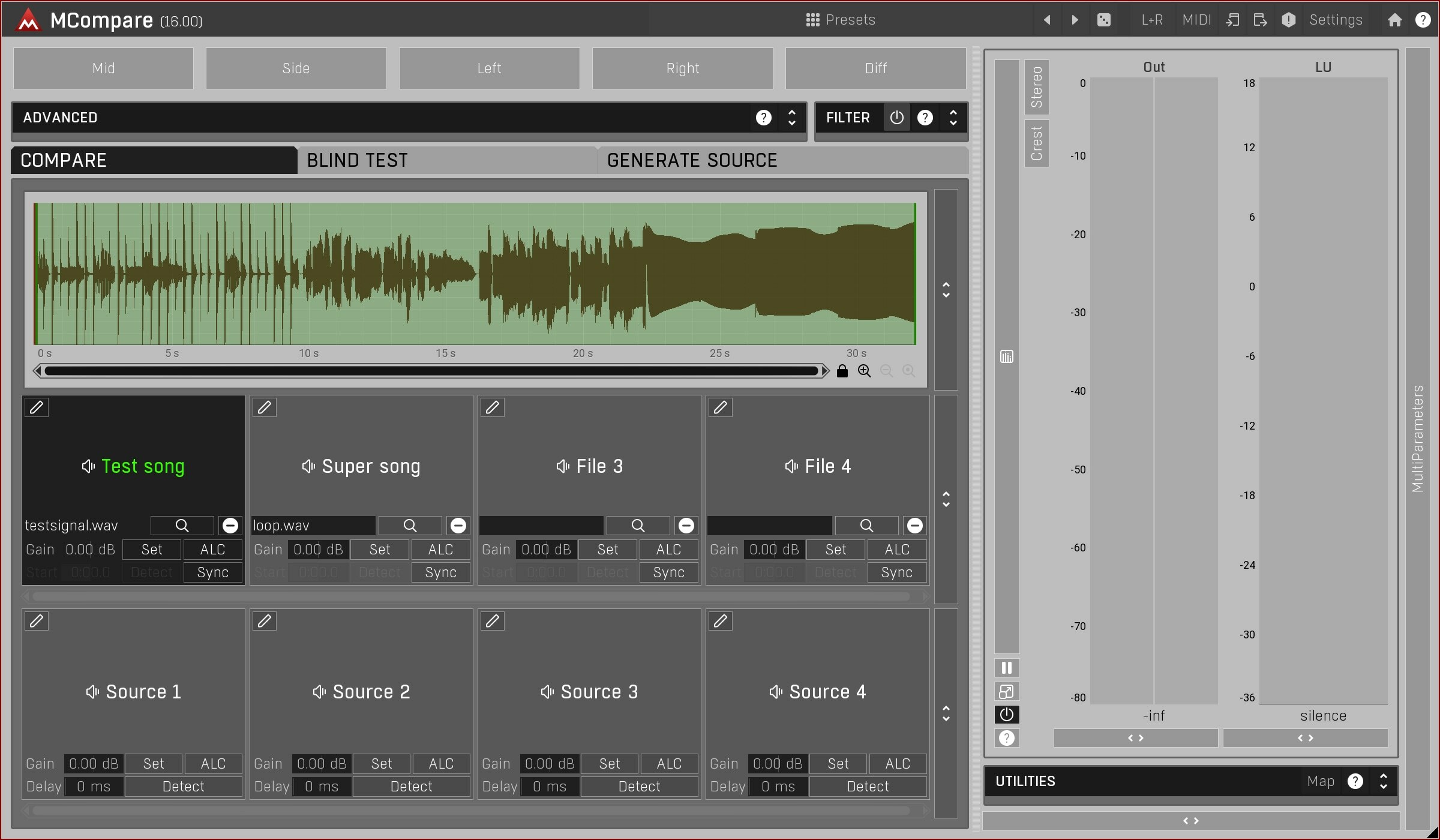Click the export settings icon in the top toolbar

(x=1260, y=19)
